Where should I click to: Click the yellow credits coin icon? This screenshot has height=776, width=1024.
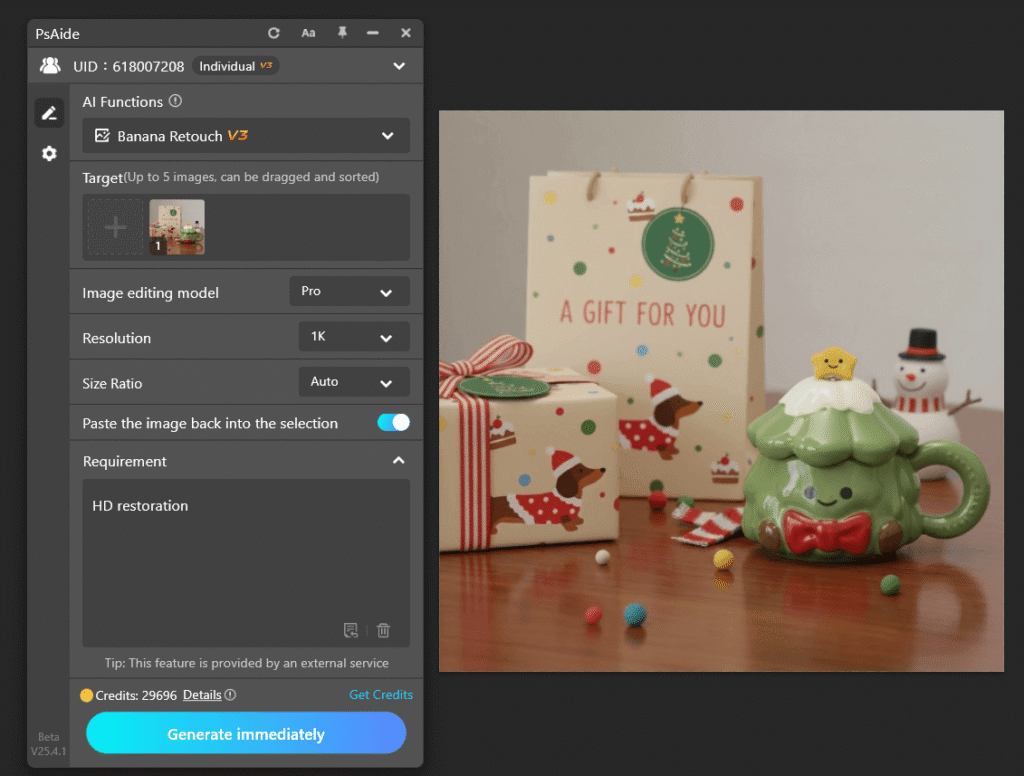click(x=85, y=694)
